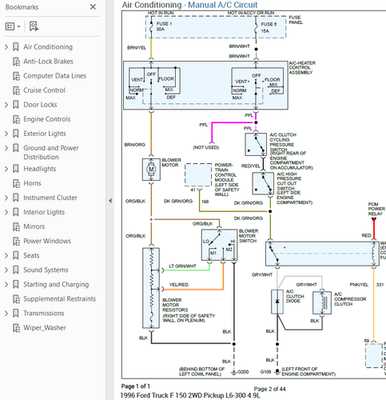This screenshot has width=386, height=400.
Task: Click the Blower Motor symbol in diagram
Action: tap(151, 170)
